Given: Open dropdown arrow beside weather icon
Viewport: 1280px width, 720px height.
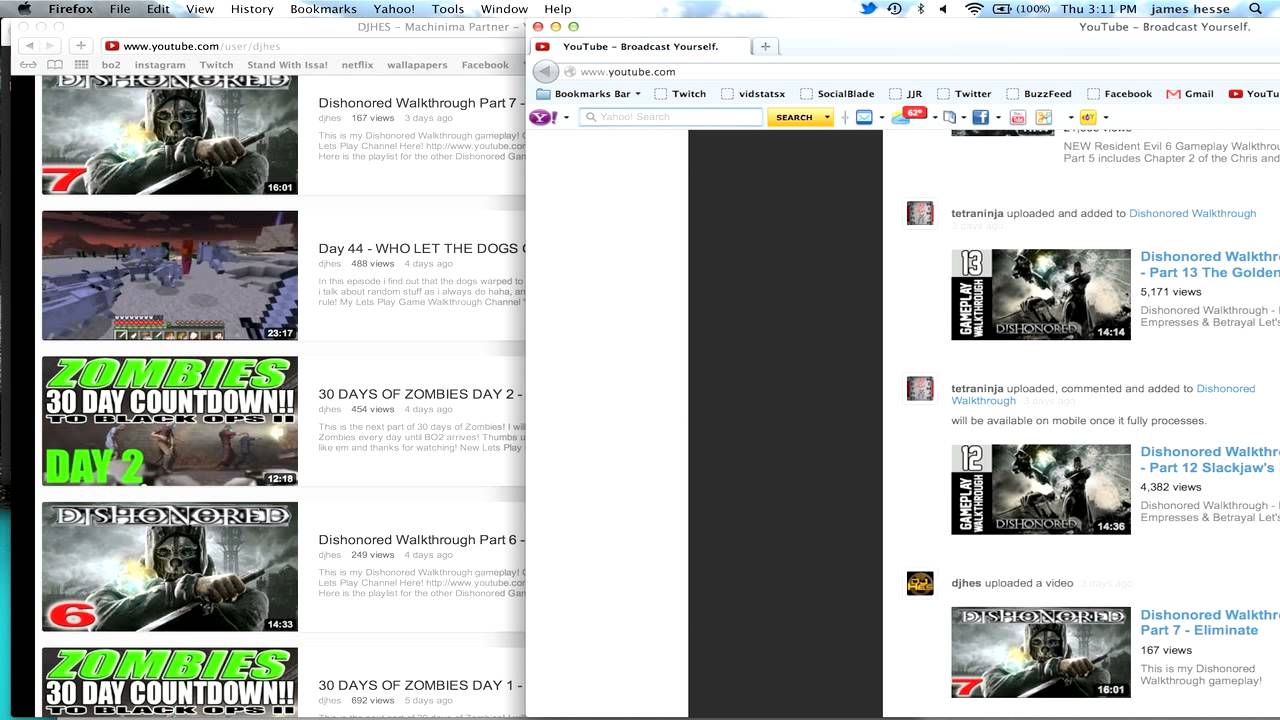Looking at the screenshot, I should 935,118.
